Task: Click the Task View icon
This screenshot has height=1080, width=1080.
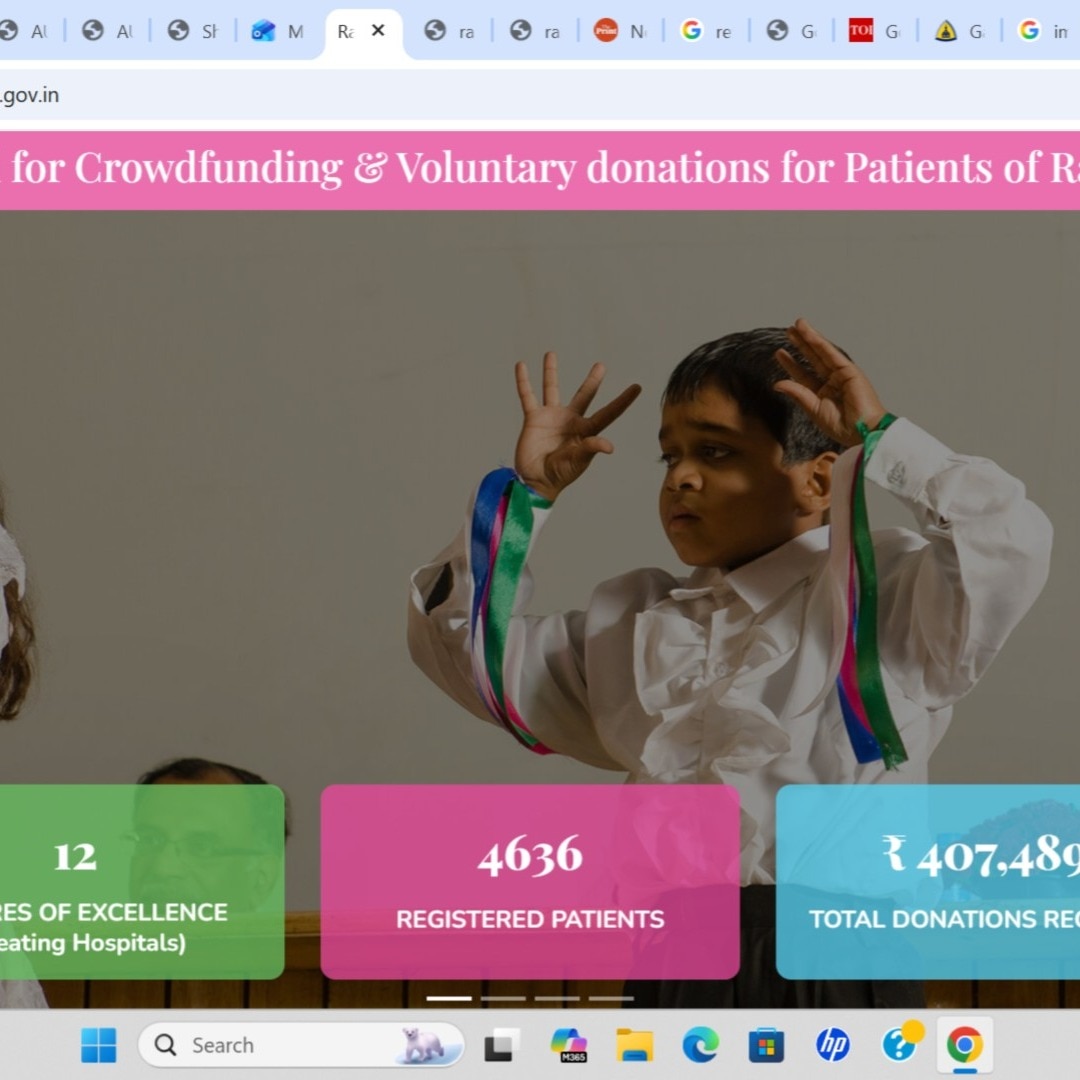Action: 502,1045
